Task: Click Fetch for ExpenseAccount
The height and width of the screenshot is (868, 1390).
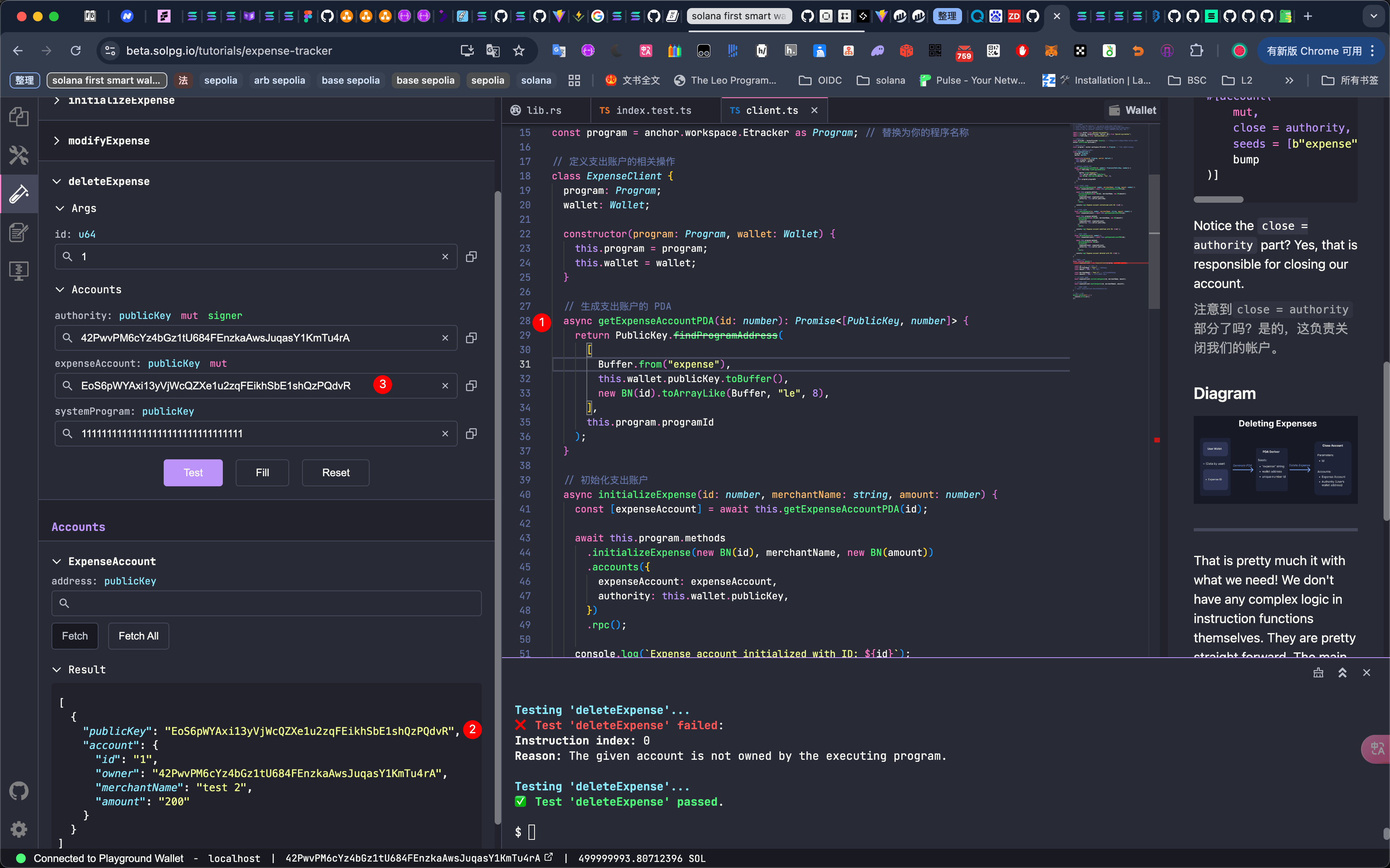Action: [x=74, y=636]
